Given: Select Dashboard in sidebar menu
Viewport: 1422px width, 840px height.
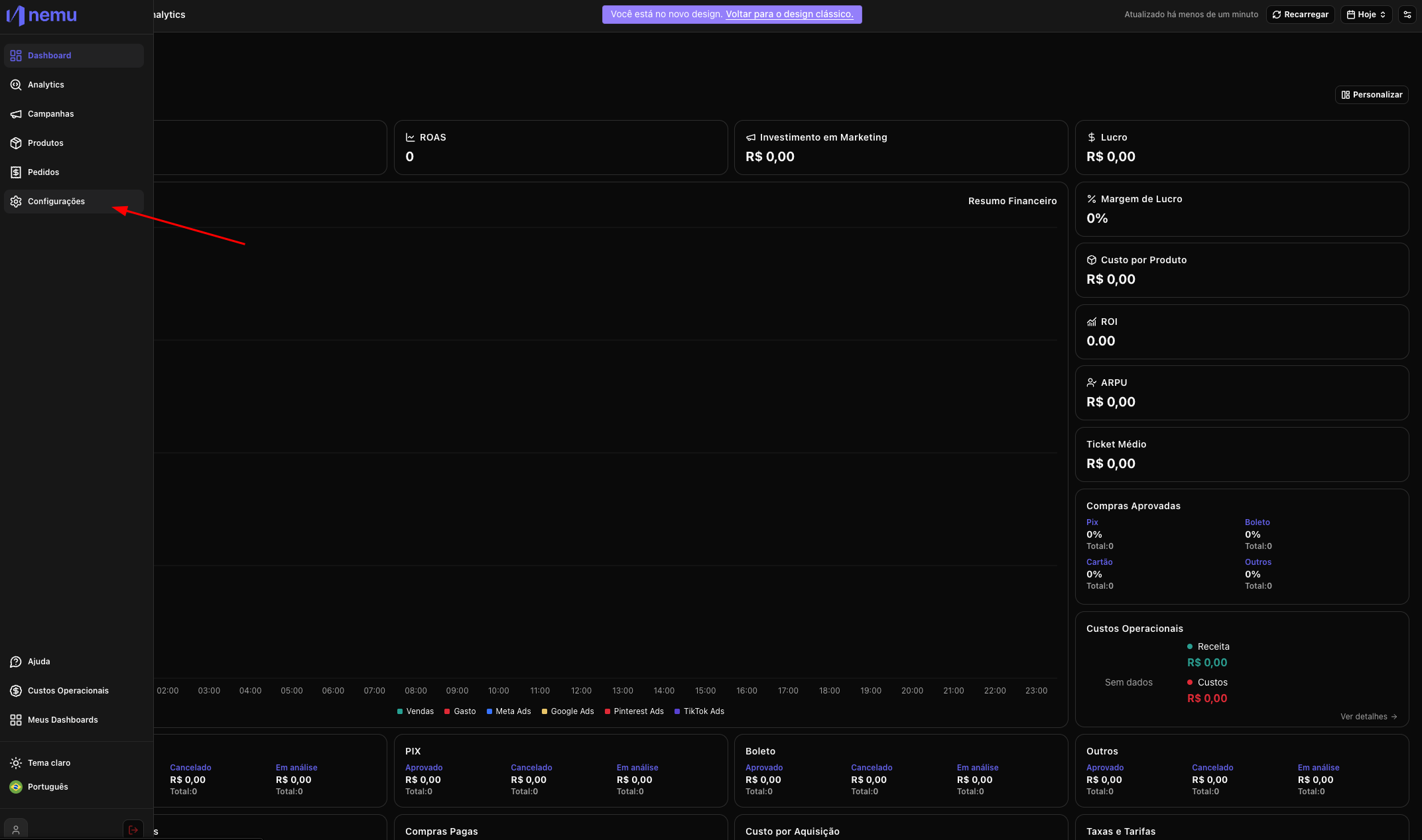Looking at the screenshot, I should pyautogui.click(x=49, y=56).
